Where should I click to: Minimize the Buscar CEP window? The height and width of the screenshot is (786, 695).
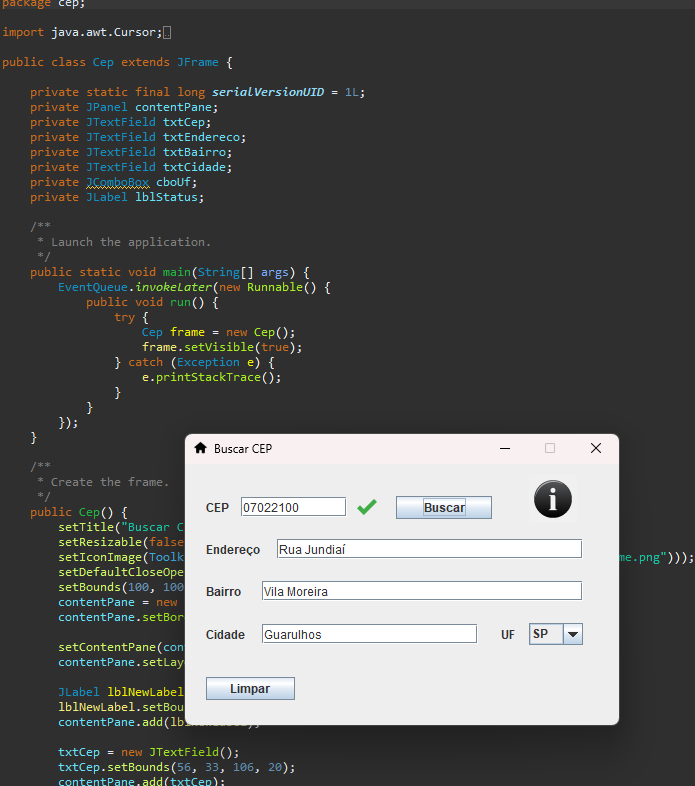[x=505, y=448]
